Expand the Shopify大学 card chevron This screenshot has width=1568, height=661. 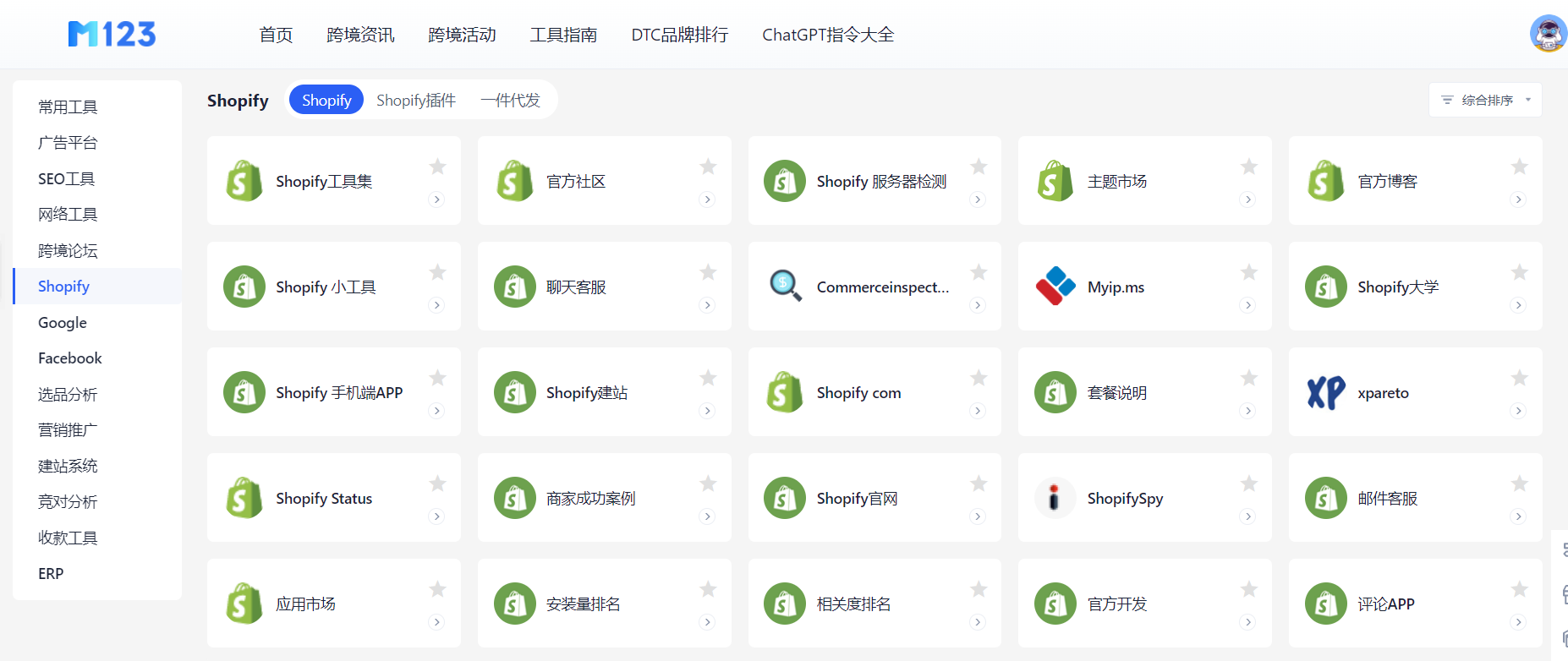1518,305
